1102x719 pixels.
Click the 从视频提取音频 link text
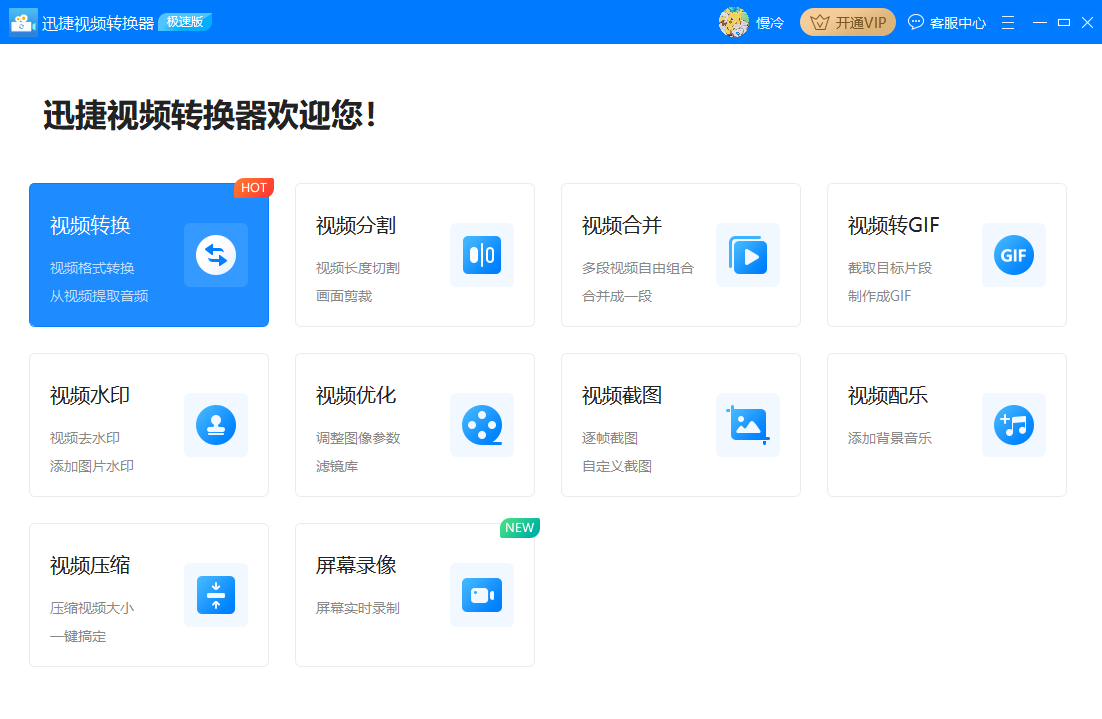[x=98, y=295]
